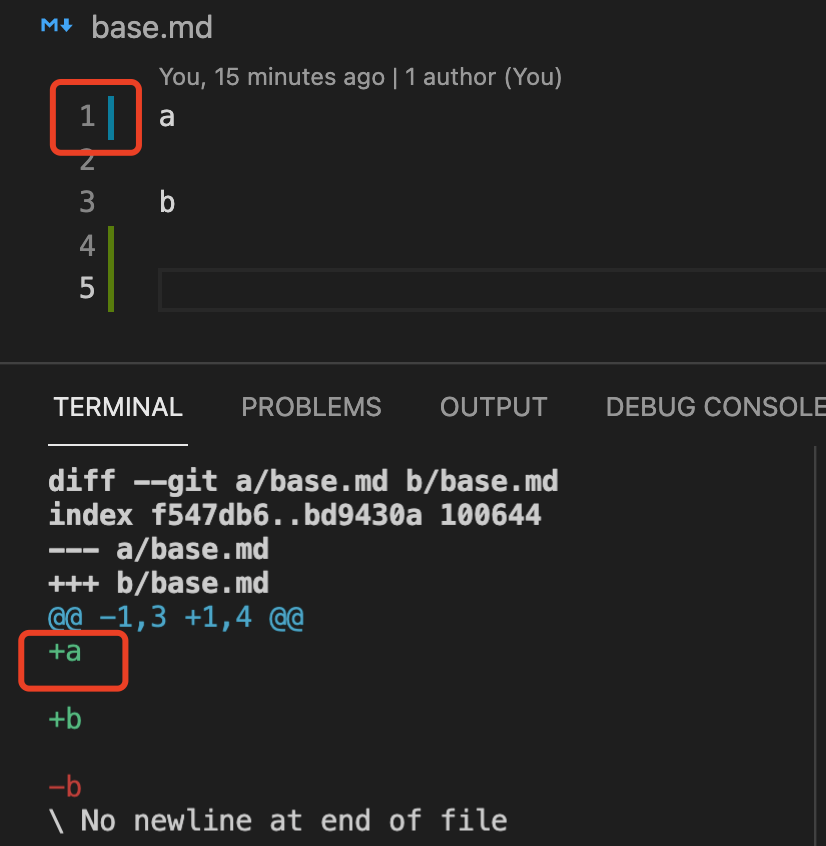Click the Markdown file icon beside base.md
Image resolution: width=826 pixels, height=846 pixels.
(57, 25)
